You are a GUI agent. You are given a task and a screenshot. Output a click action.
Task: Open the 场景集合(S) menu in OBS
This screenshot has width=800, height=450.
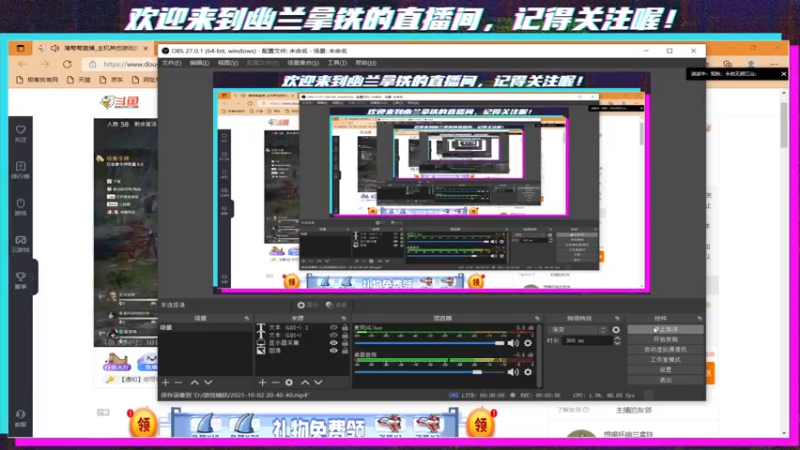(303, 63)
